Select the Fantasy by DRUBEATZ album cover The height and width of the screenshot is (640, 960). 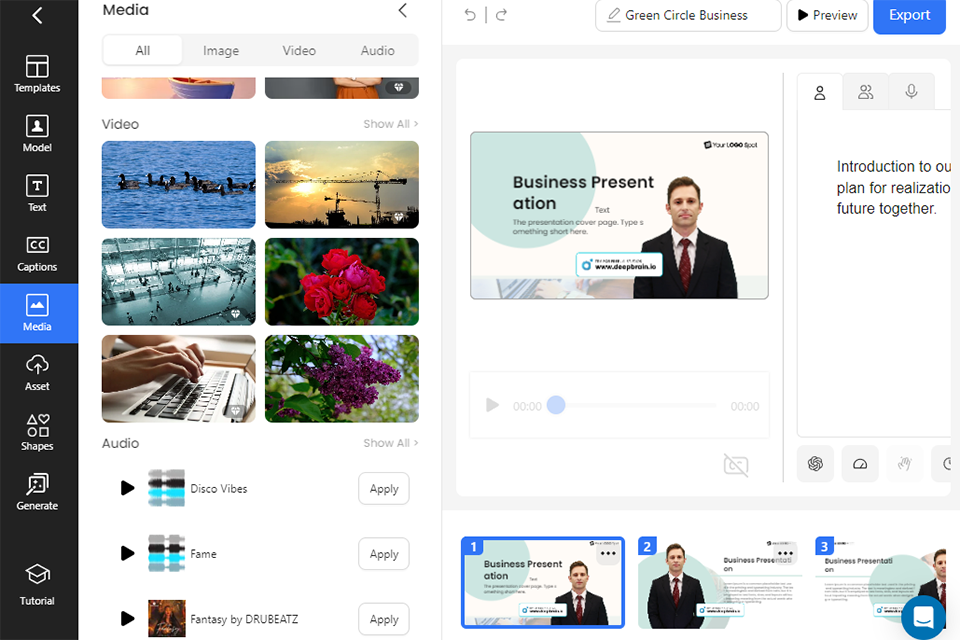click(x=167, y=619)
